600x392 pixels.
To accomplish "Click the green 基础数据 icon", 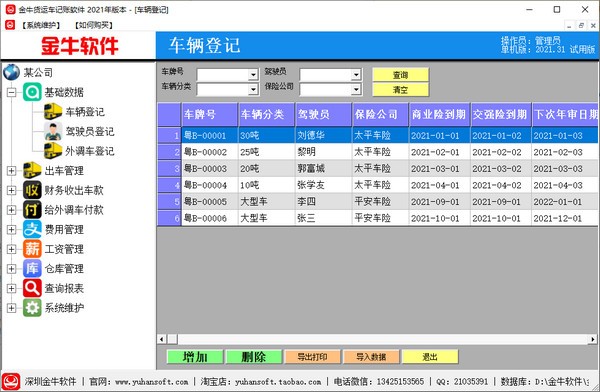I will pos(32,92).
